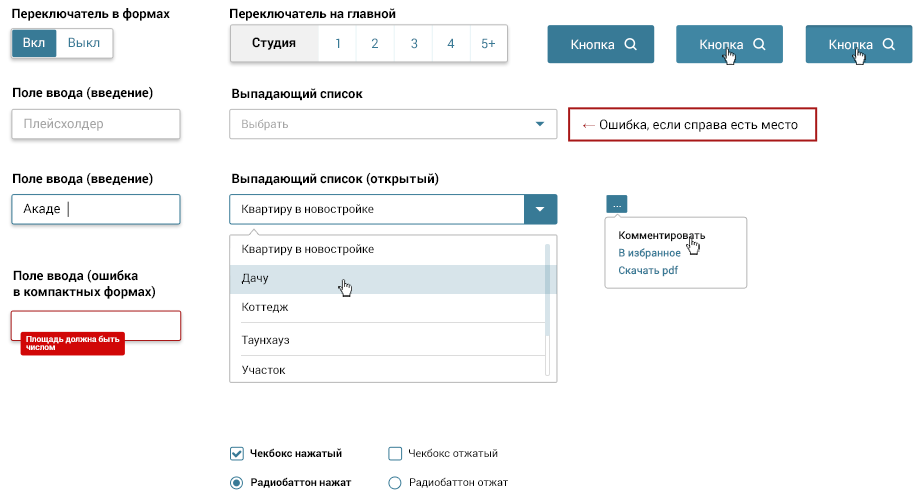Viewport: 920px width, 497px height.
Task: Select the Радиобаттон отжат radio button
Action: pyautogui.click(x=395, y=483)
